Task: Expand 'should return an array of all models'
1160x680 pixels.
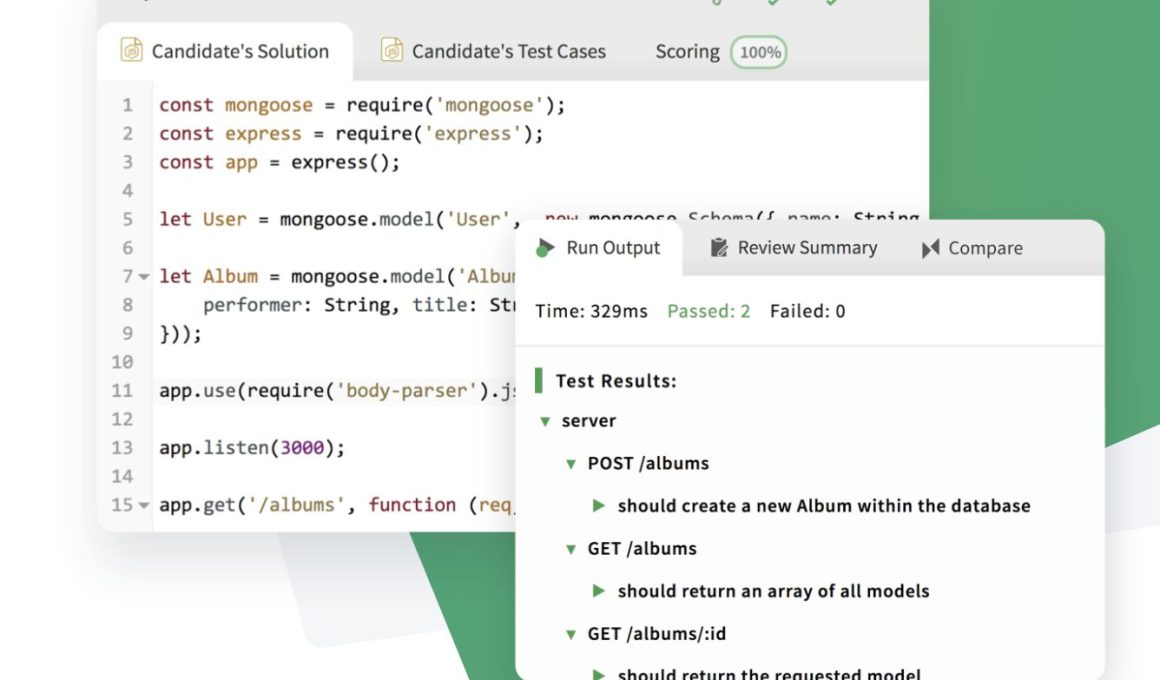Action: pyautogui.click(x=598, y=590)
